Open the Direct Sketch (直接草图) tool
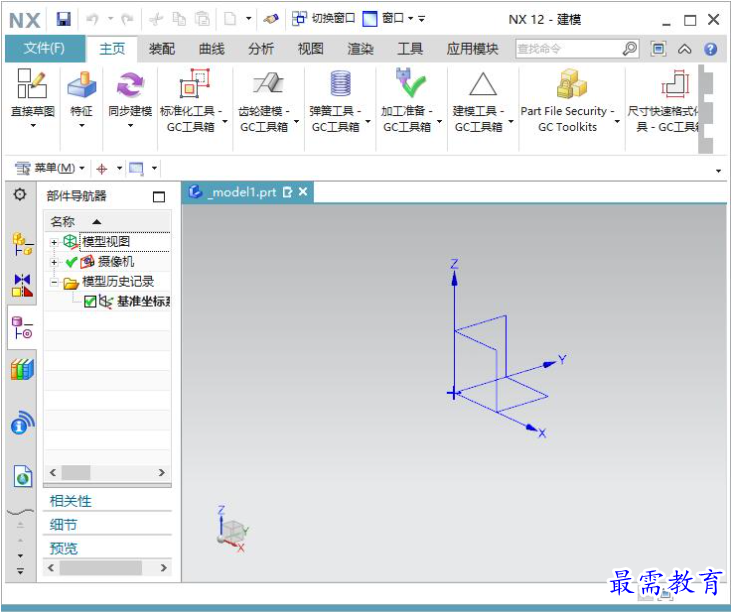Screen dimensions: 731x614 point(32,84)
